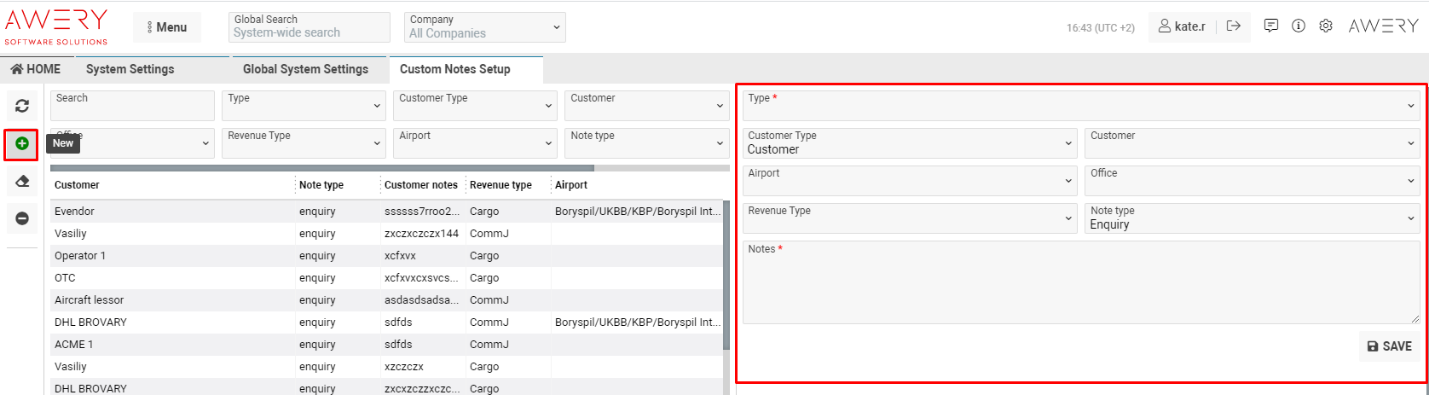Click the info circle icon in header

[x=1298, y=27]
